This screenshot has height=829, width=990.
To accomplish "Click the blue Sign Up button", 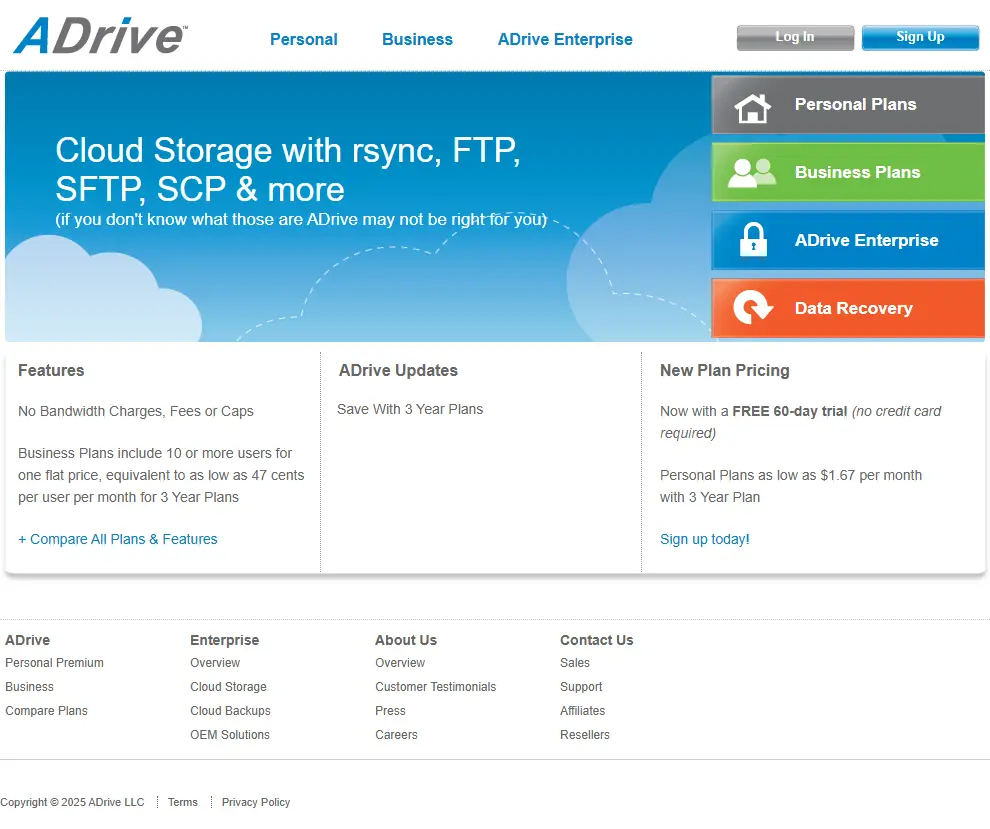I will point(920,37).
